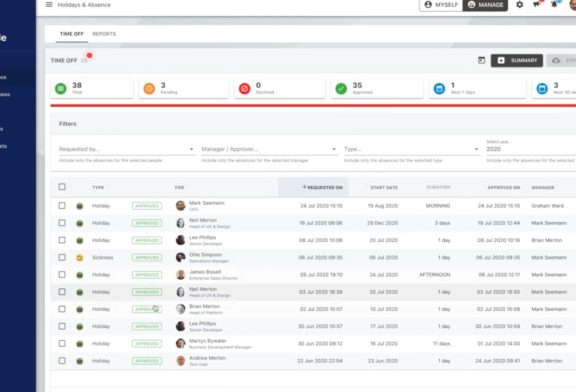
Task: Click the 24 Jul 2020 15:15 requested cell
Action: (321, 206)
